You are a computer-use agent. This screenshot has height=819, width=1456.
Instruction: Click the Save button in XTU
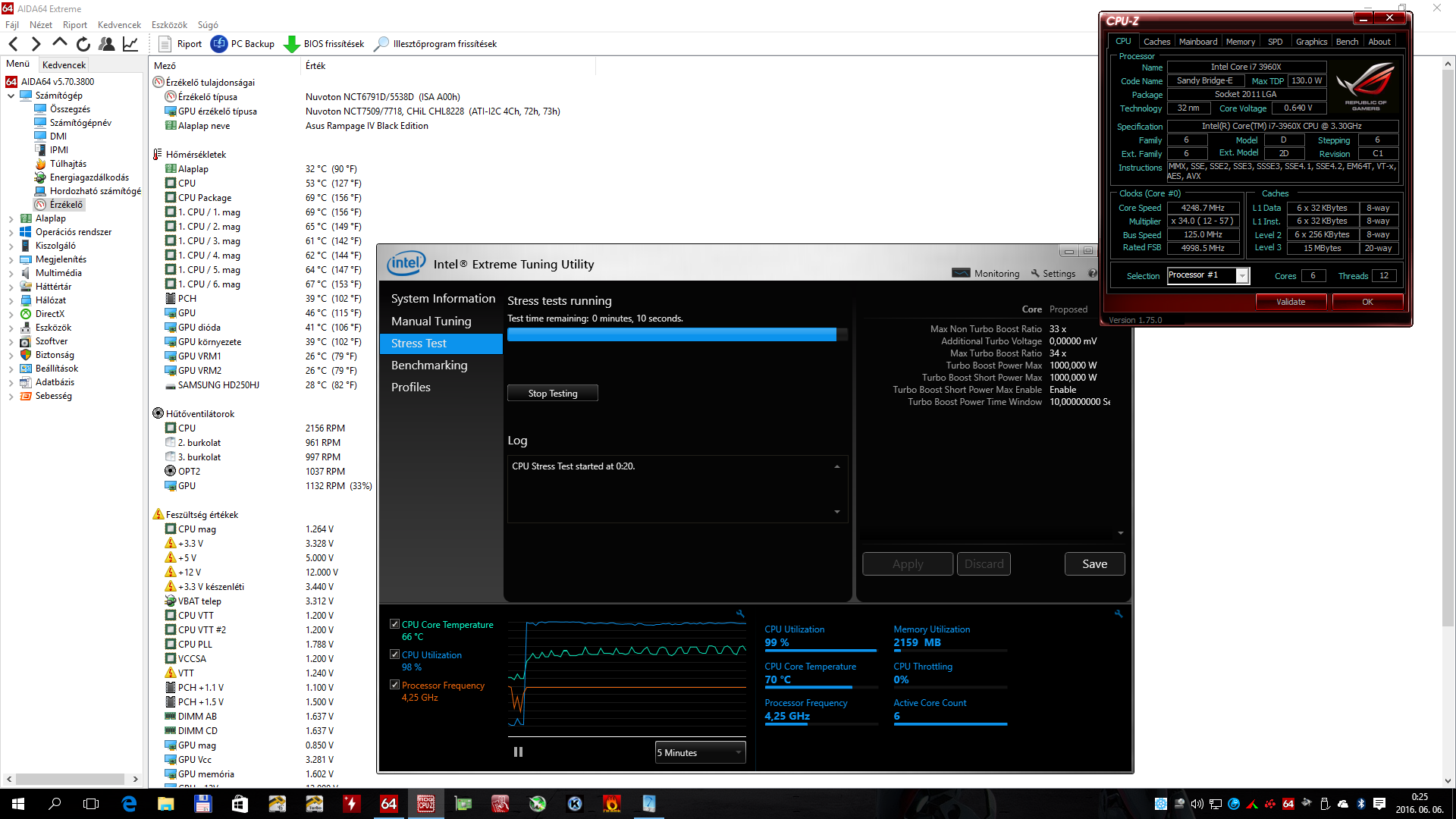click(x=1094, y=563)
